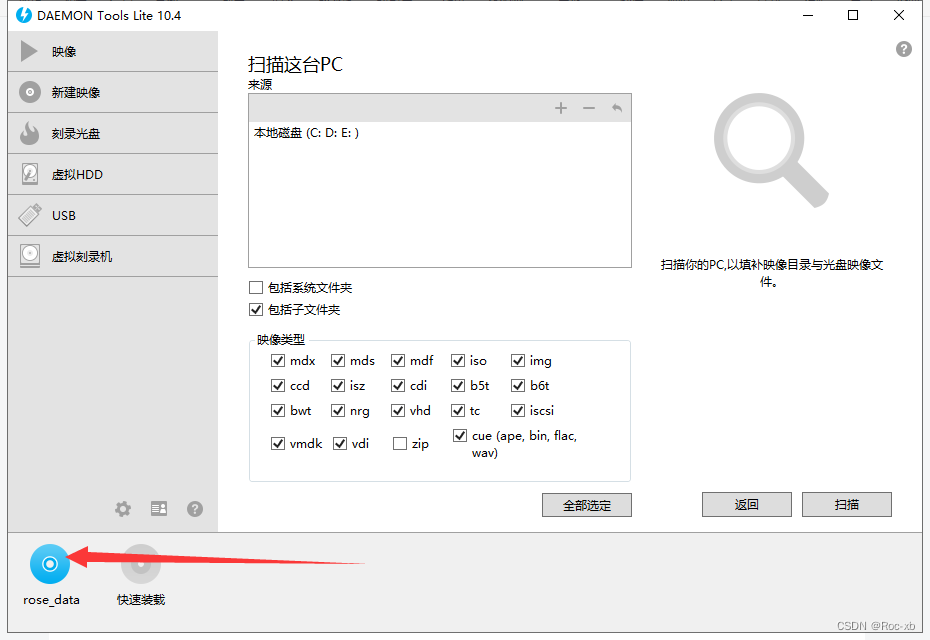Click help icon at top right of panel

coord(903,49)
